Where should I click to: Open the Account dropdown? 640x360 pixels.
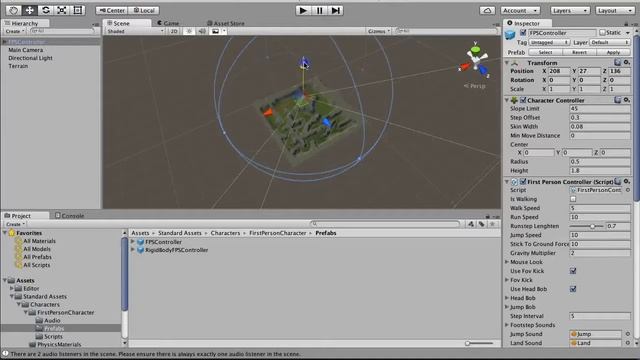point(520,11)
